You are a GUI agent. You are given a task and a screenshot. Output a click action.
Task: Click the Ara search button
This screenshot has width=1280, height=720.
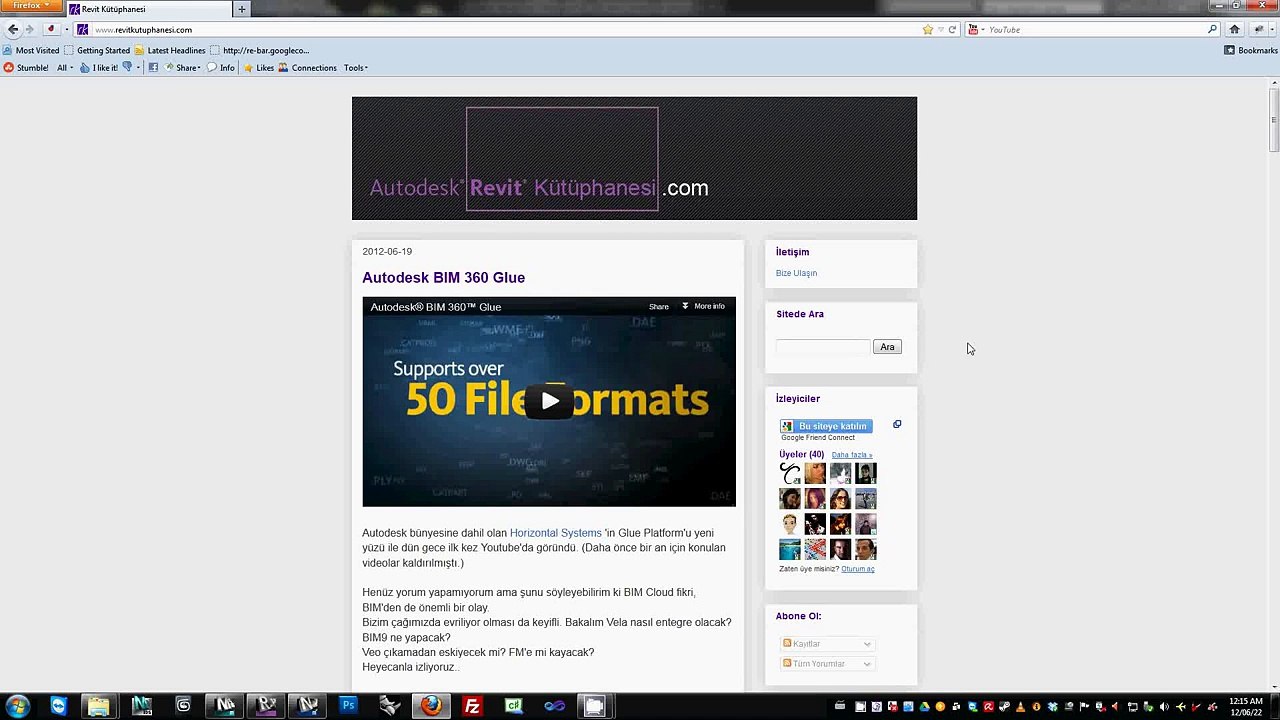tap(887, 347)
